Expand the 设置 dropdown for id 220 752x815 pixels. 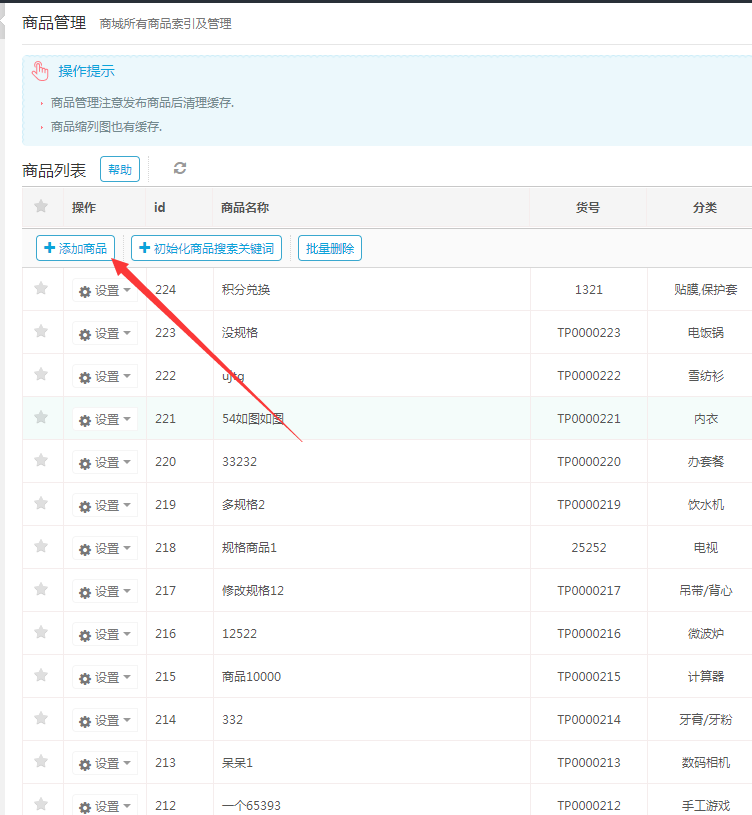(105, 463)
